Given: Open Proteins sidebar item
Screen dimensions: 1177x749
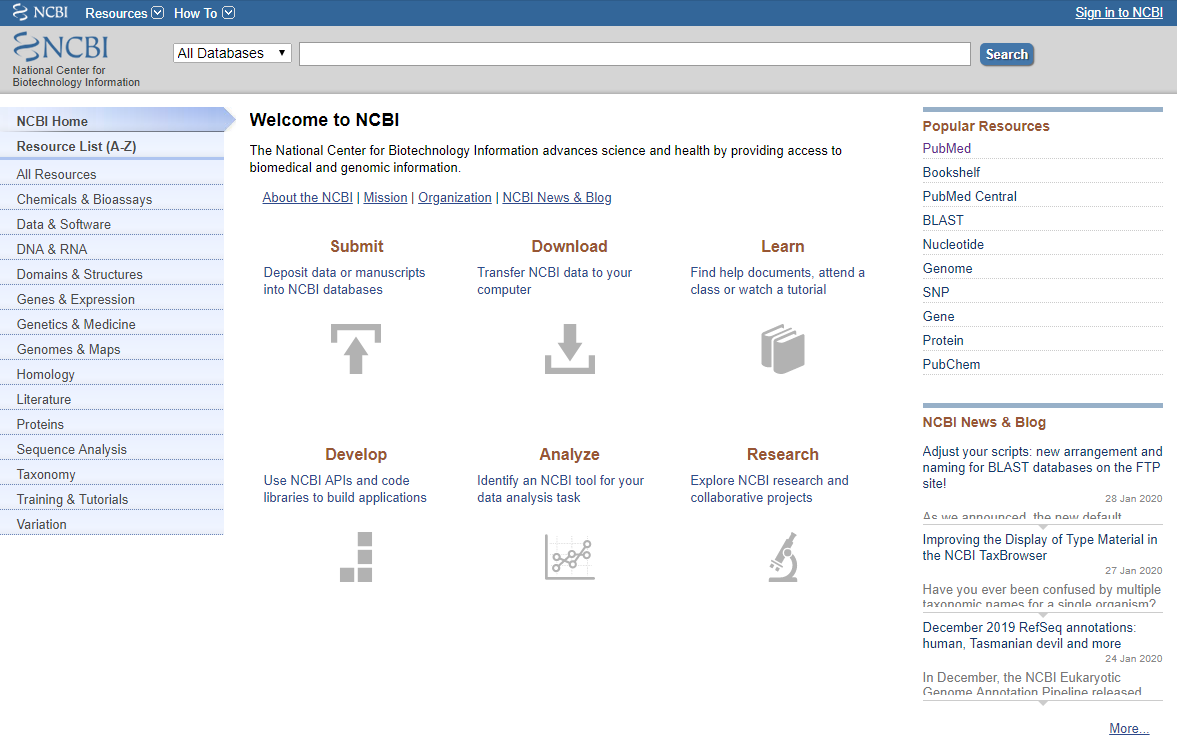Looking at the screenshot, I should coord(112,424).
